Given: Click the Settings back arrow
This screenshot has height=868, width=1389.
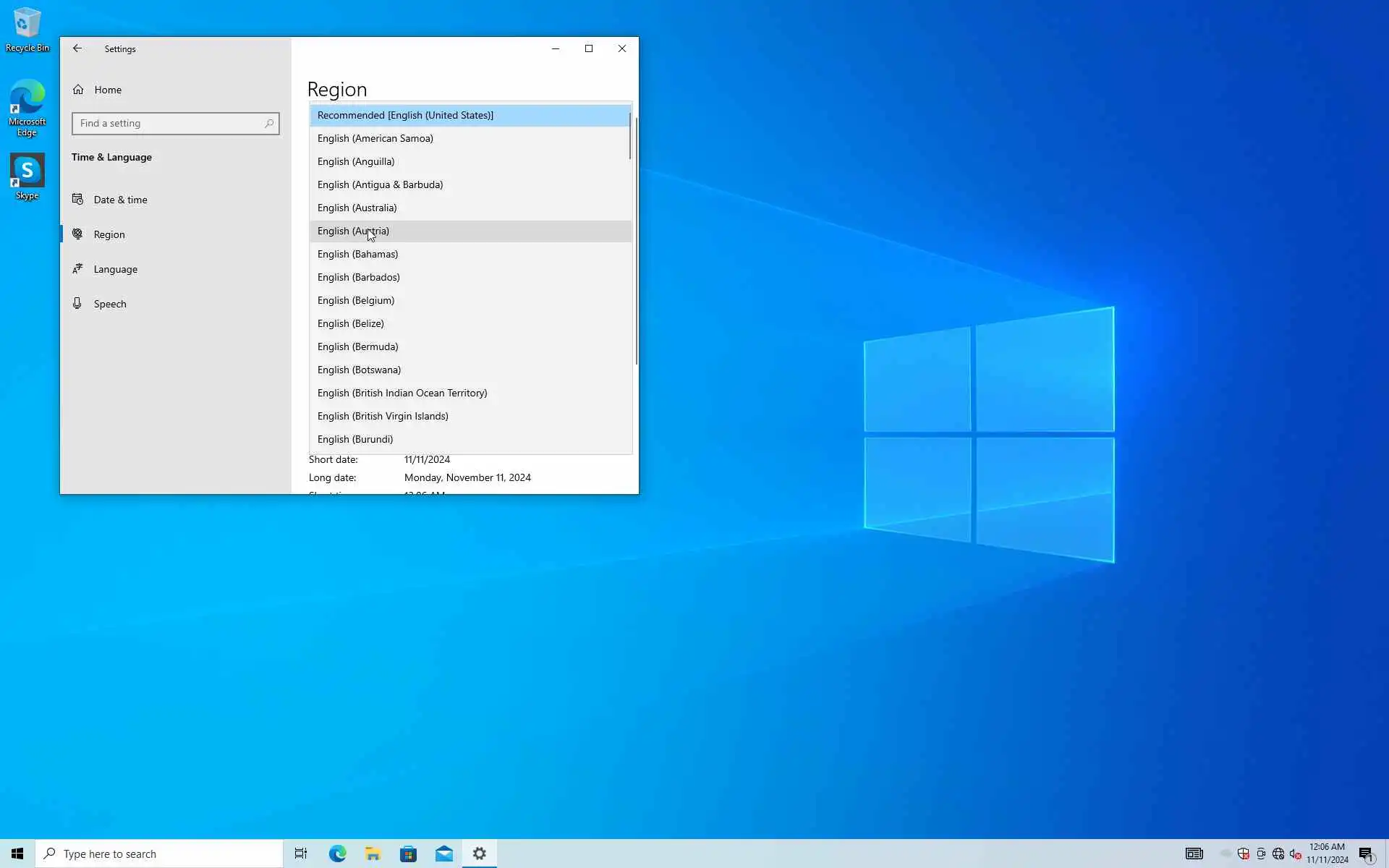Looking at the screenshot, I should pyautogui.click(x=77, y=48).
